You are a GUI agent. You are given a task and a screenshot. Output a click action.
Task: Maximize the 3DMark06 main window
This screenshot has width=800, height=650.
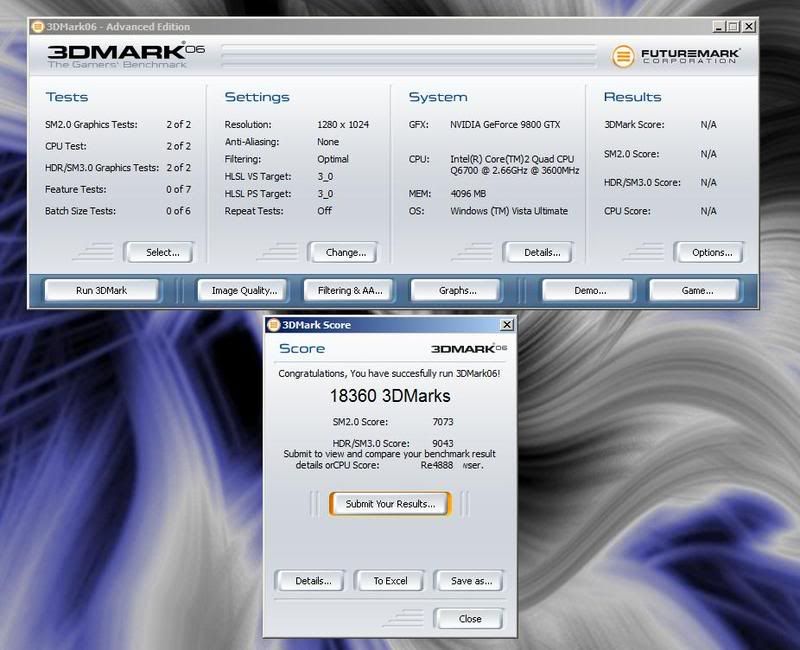click(733, 27)
